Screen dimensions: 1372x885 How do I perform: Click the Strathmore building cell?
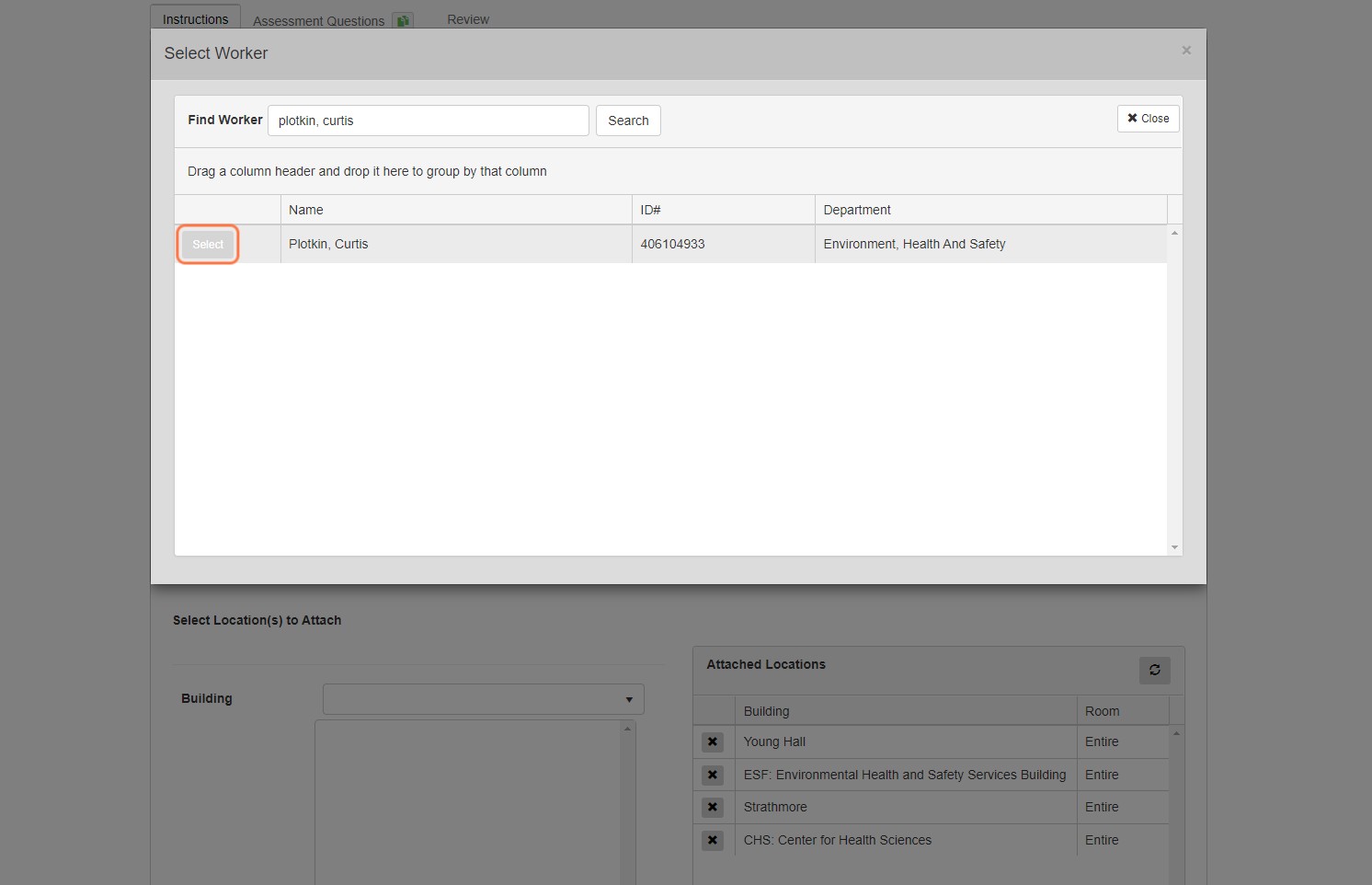click(x=906, y=807)
